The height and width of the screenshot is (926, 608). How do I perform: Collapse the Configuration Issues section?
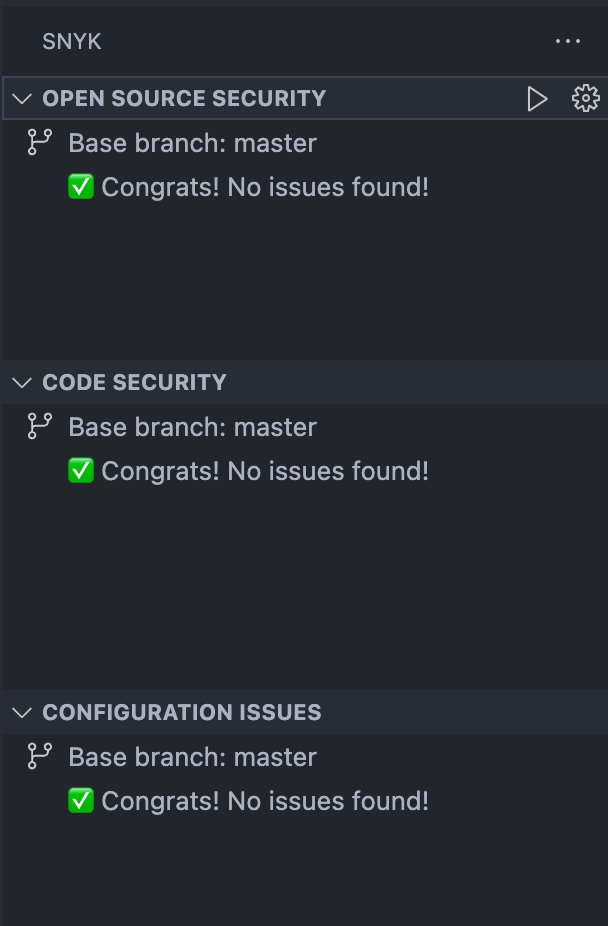[x=21, y=712]
